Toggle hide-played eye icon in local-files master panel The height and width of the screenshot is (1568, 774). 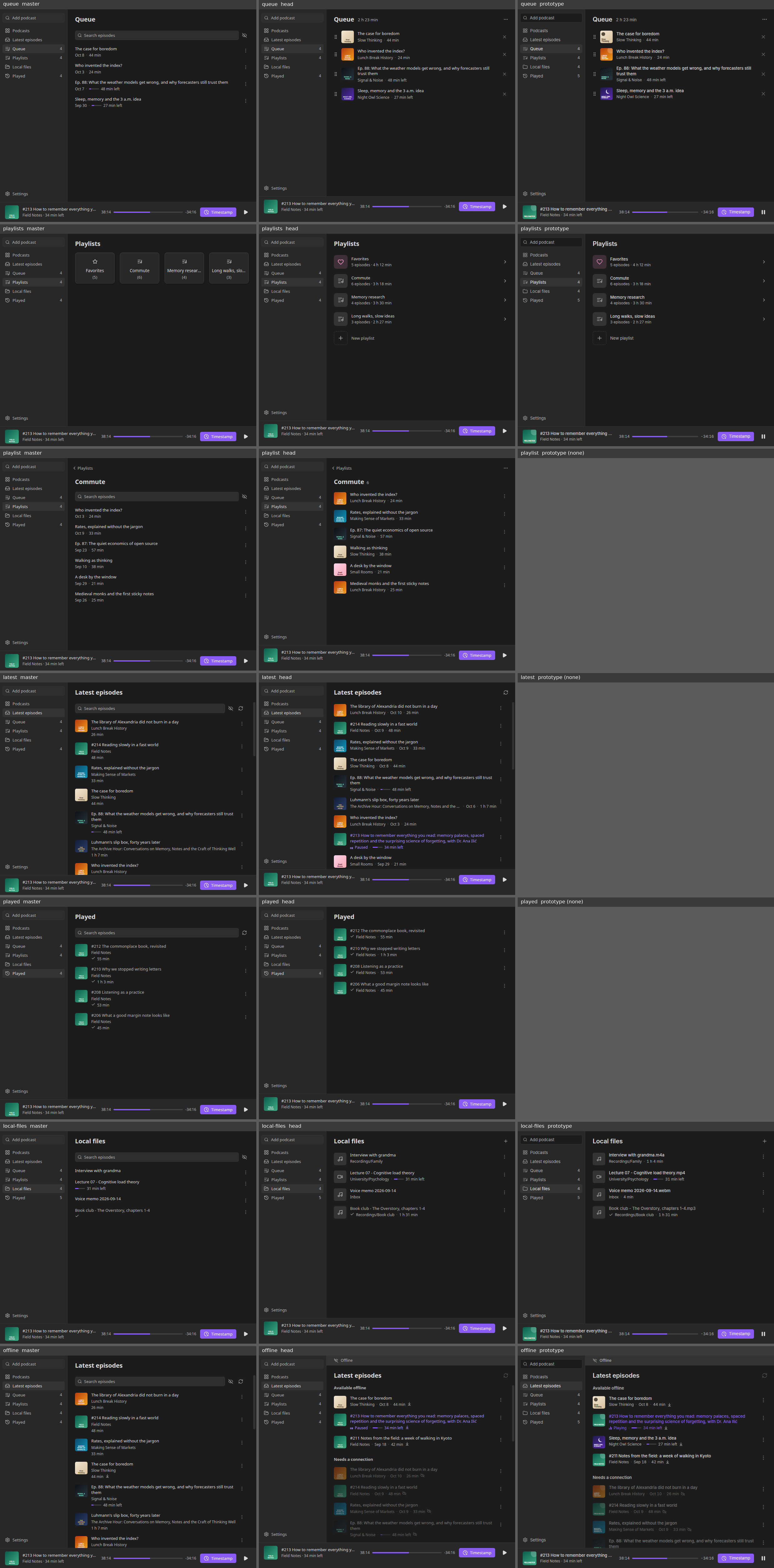244,1157
